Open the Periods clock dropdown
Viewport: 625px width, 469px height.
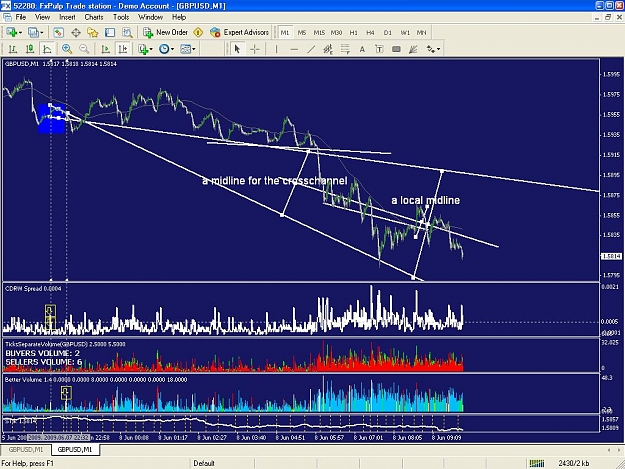pos(167,49)
